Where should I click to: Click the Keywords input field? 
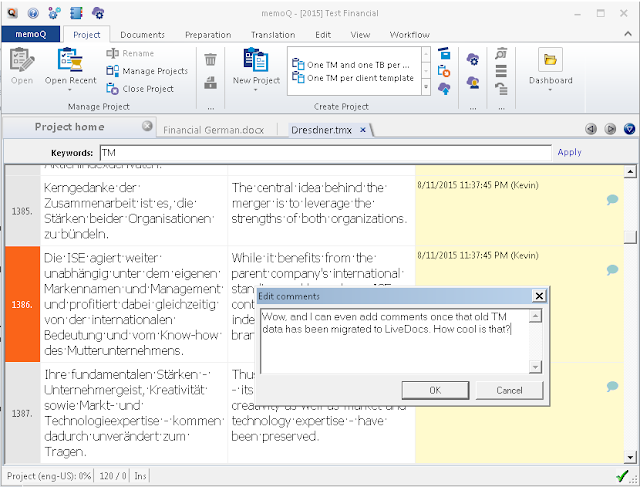pos(325,153)
